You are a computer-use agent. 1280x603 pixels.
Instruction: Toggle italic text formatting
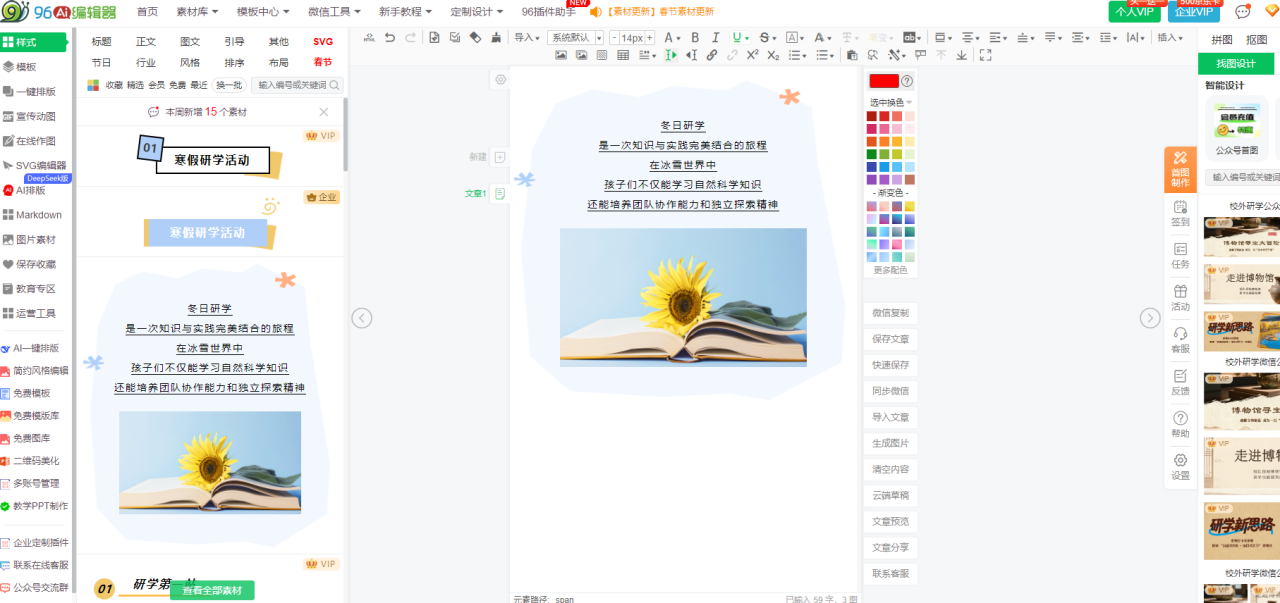point(716,38)
